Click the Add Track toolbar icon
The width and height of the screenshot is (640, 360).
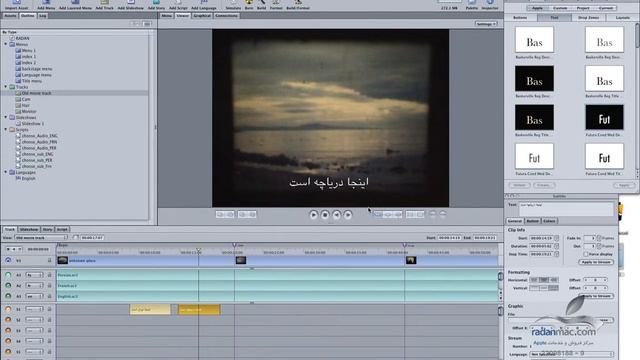104,3
